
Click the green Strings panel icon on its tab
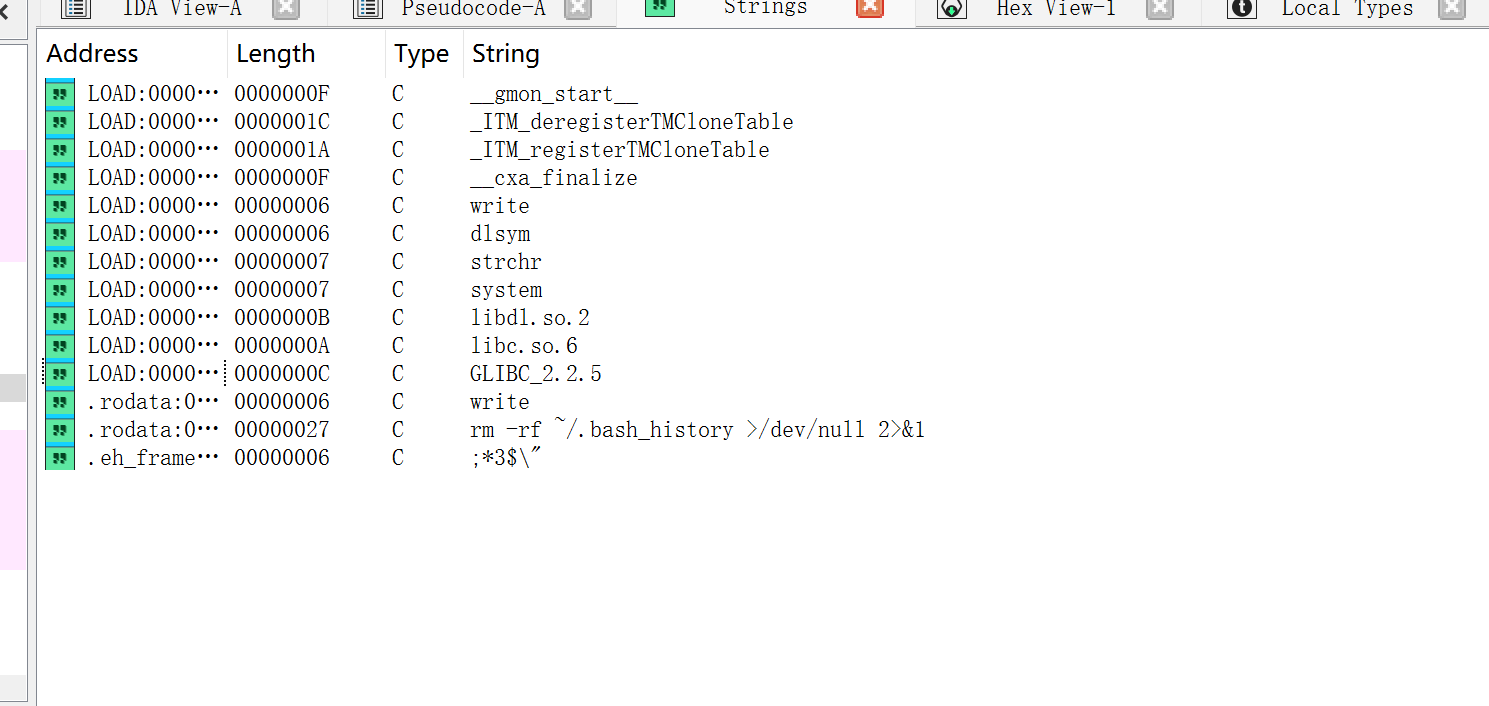(x=658, y=10)
